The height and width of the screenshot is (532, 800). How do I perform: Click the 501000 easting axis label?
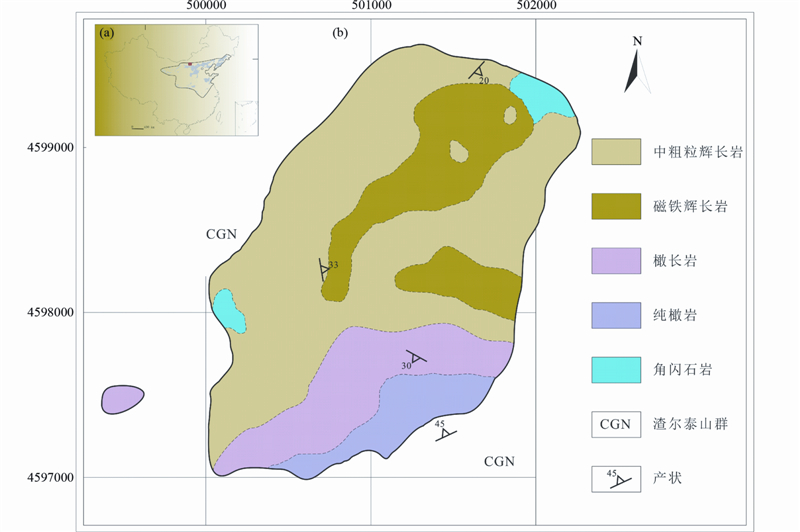[370, 7]
